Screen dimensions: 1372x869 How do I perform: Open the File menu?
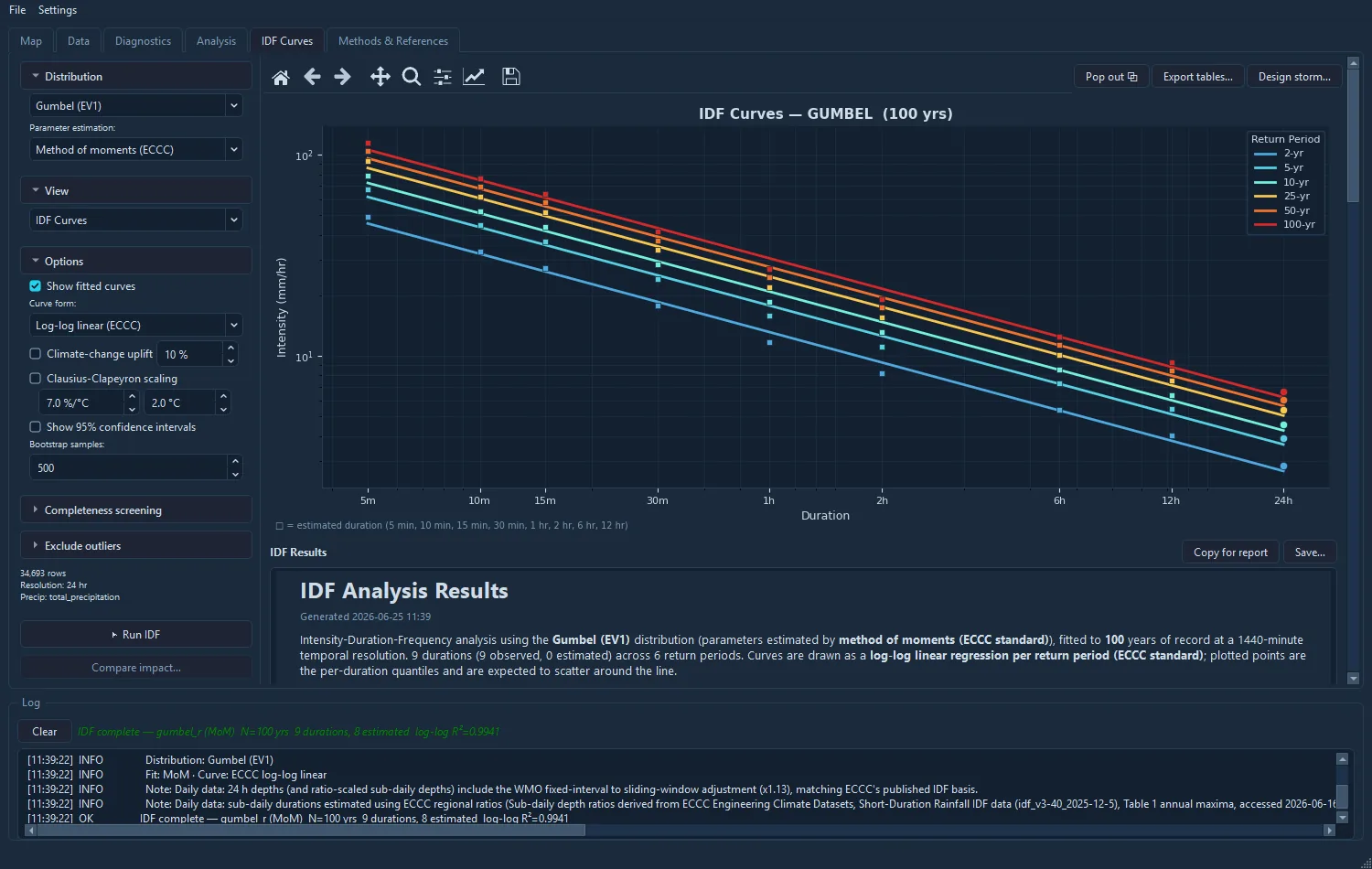point(17,10)
